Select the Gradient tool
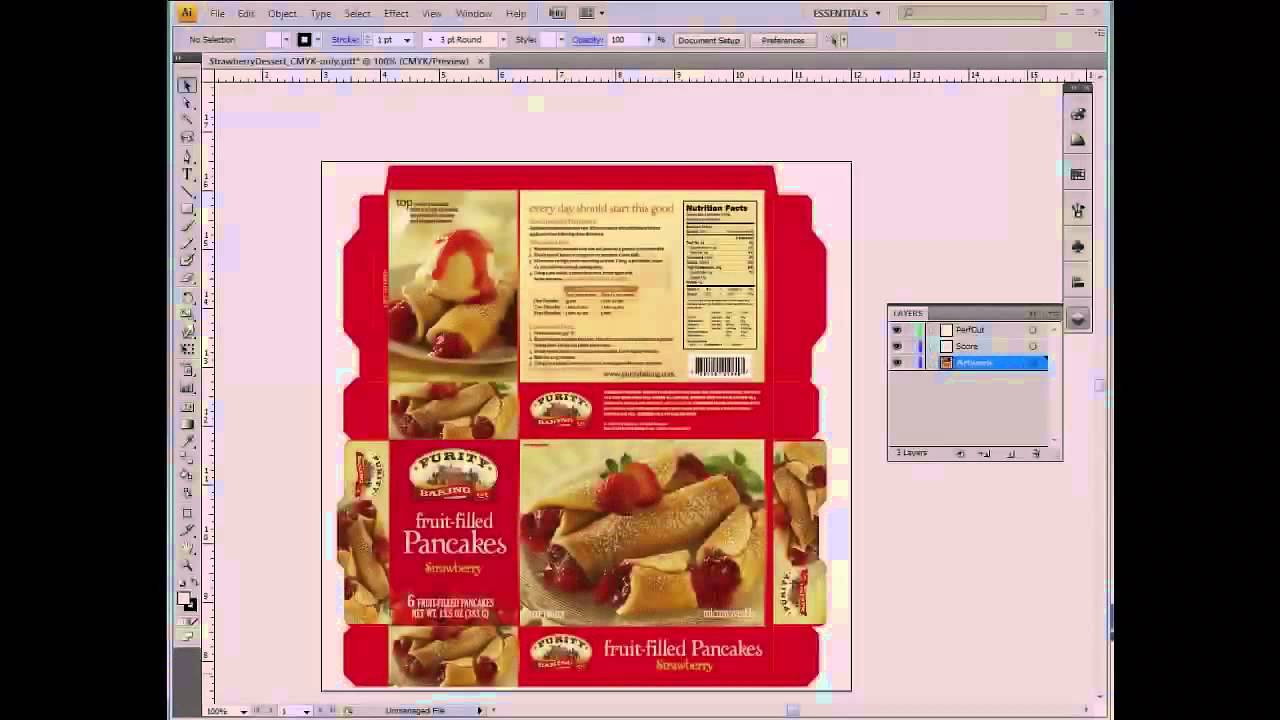 tap(187, 423)
